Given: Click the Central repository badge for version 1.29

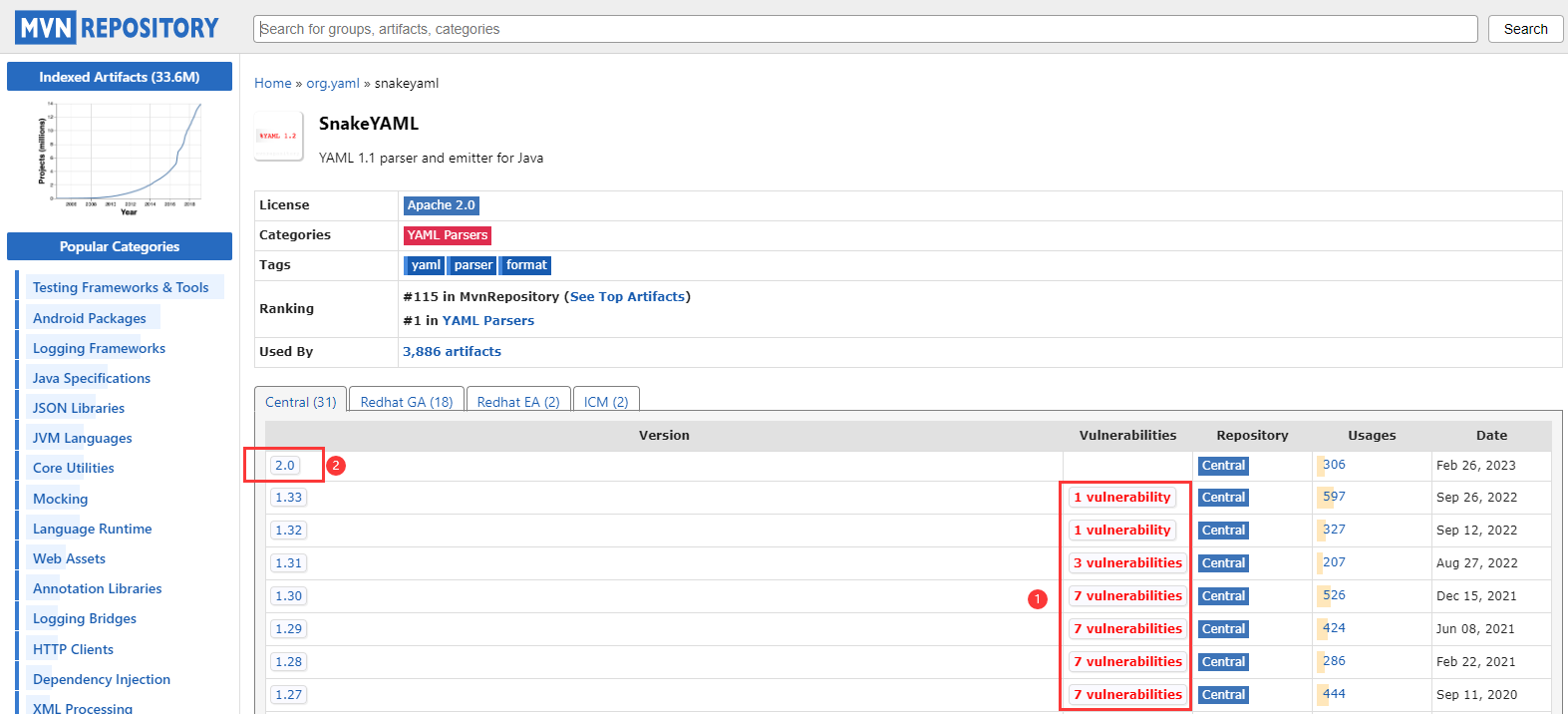Looking at the screenshot, I should (x=1223, y=629).
